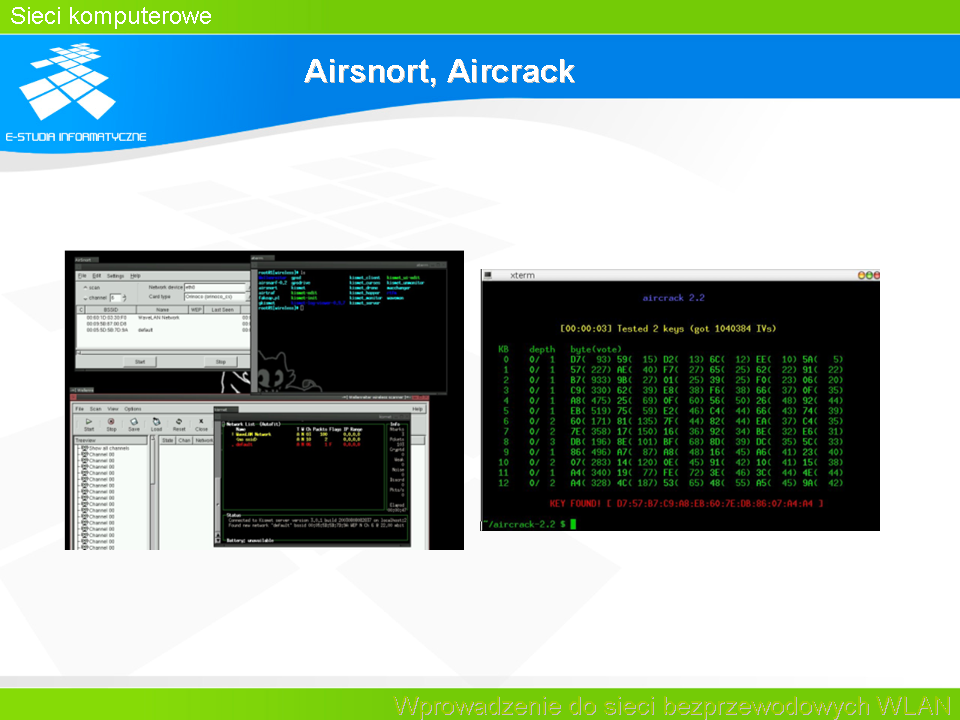This screenshot has width=960, height=720.
Task: Click the Last Seen column header in AirSnort
Action: 222,310
